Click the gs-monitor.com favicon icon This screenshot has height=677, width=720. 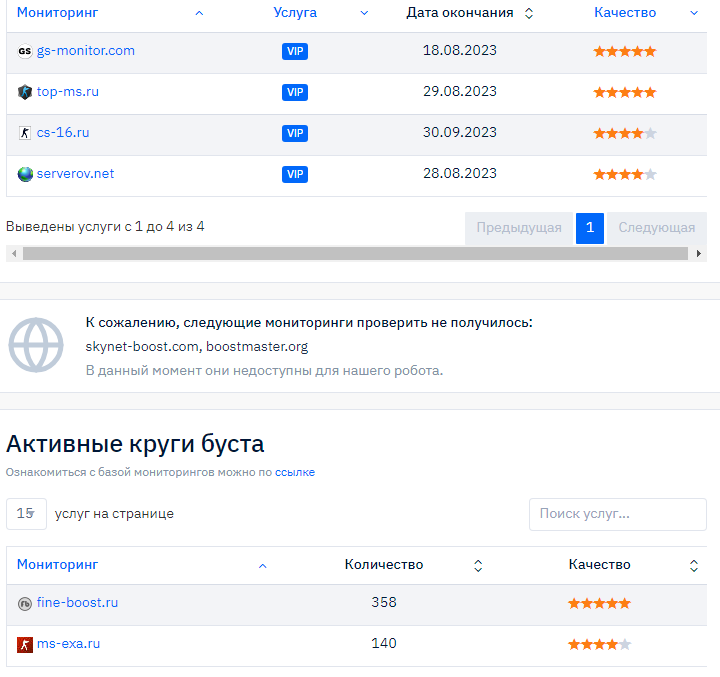tap(25, 51)
